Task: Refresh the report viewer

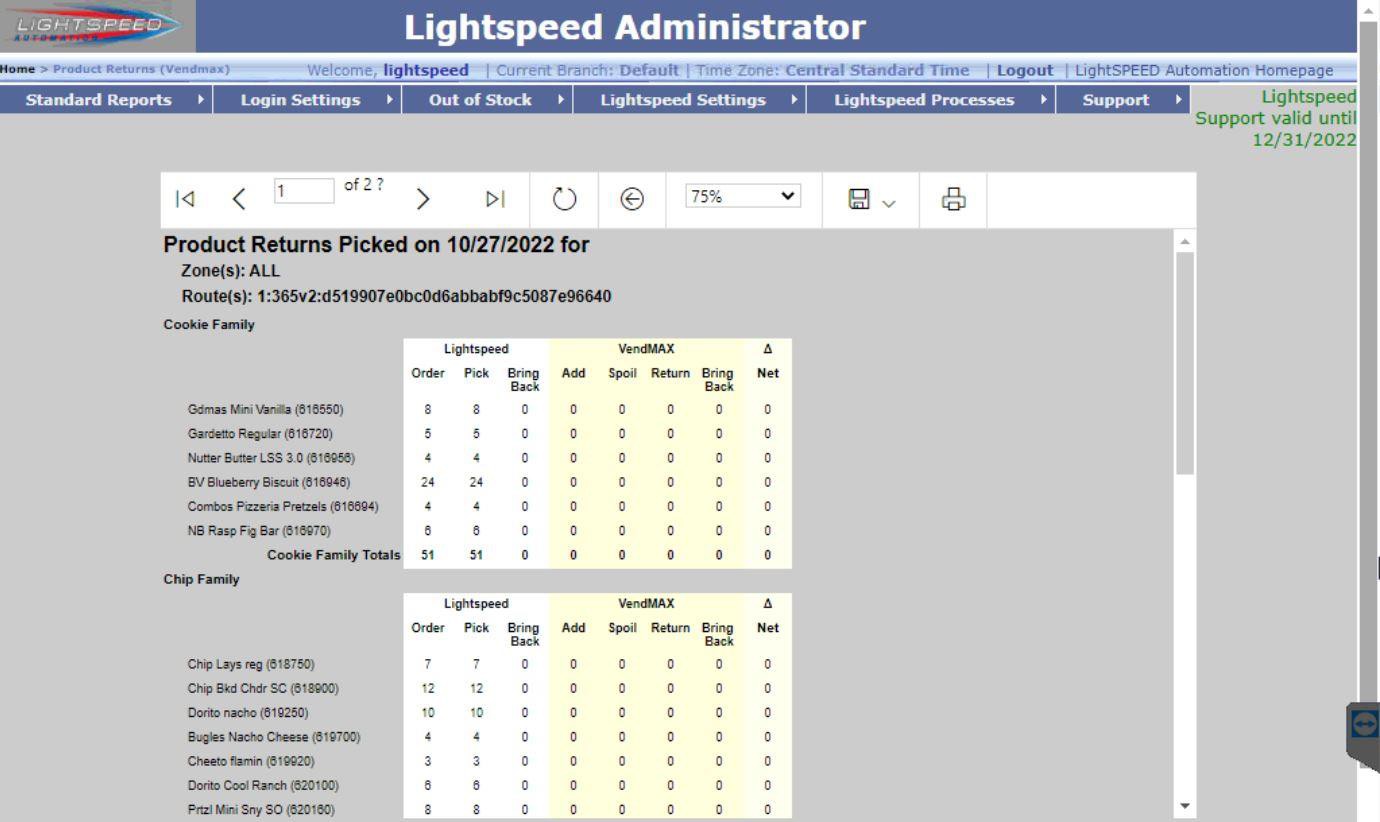Action: pos(565,199)
